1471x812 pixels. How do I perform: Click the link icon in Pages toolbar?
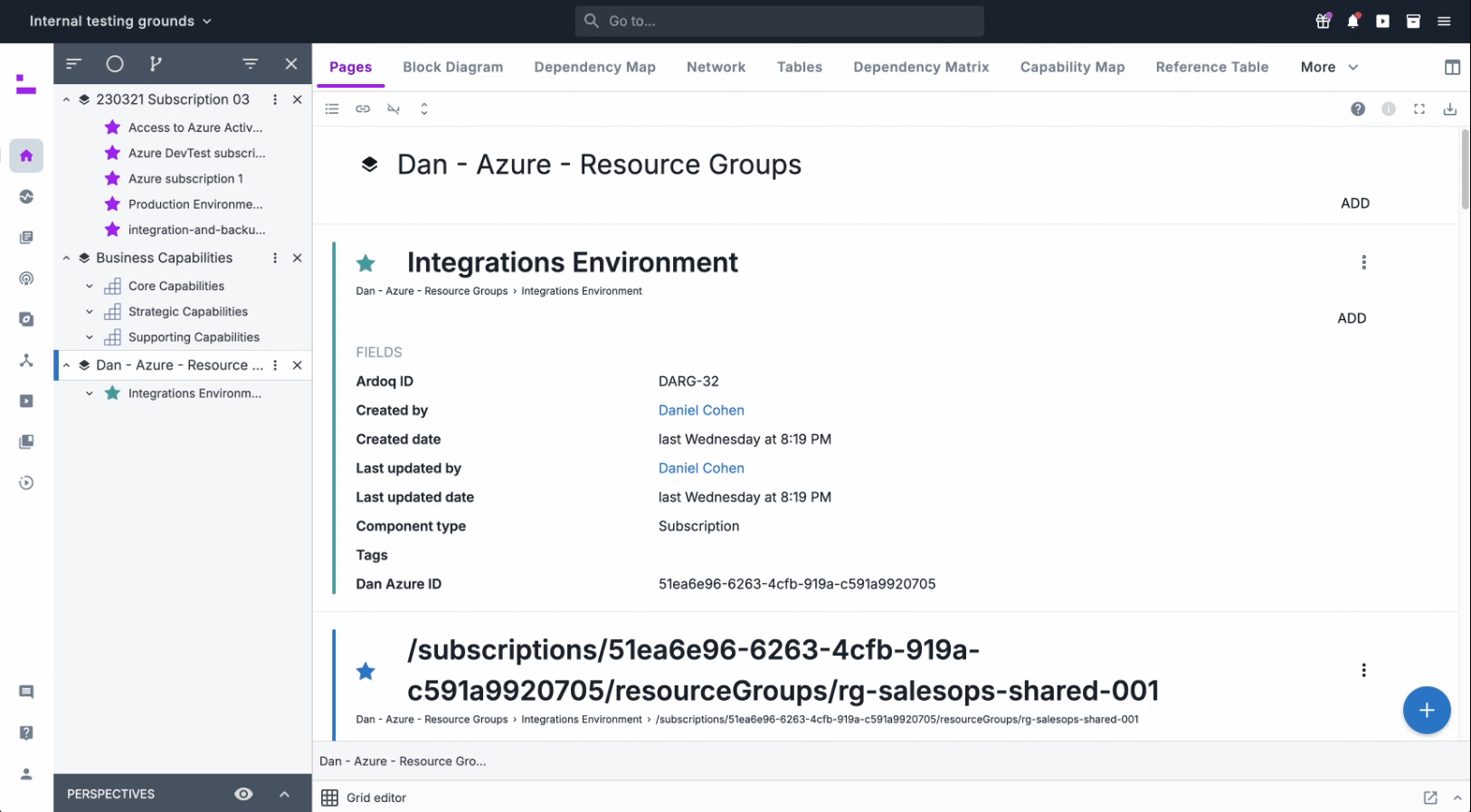tap(363, 109)
